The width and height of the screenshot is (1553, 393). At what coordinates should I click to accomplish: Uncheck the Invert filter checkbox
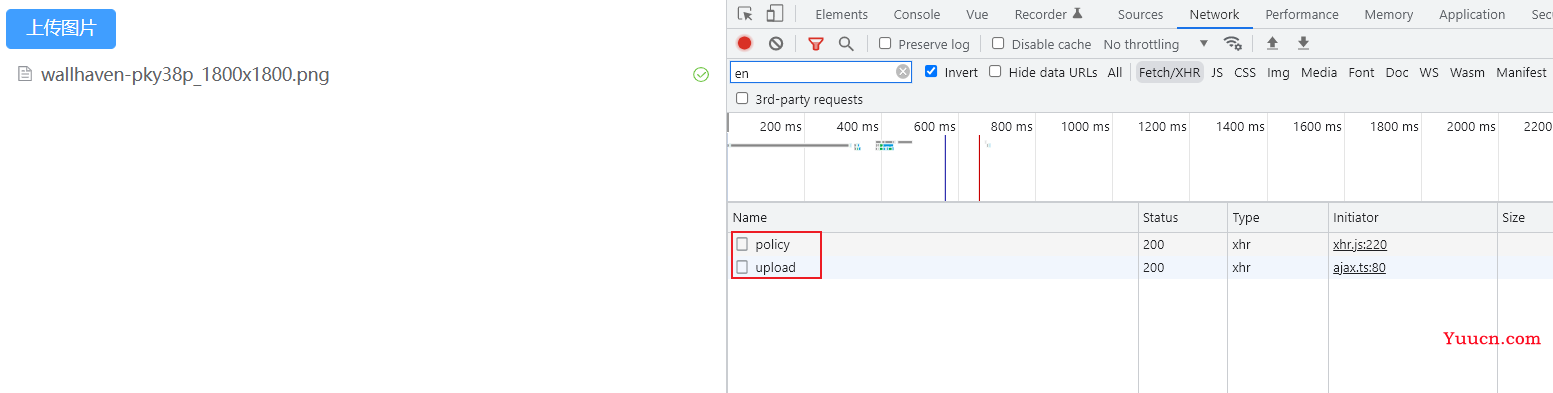point(931,71)
